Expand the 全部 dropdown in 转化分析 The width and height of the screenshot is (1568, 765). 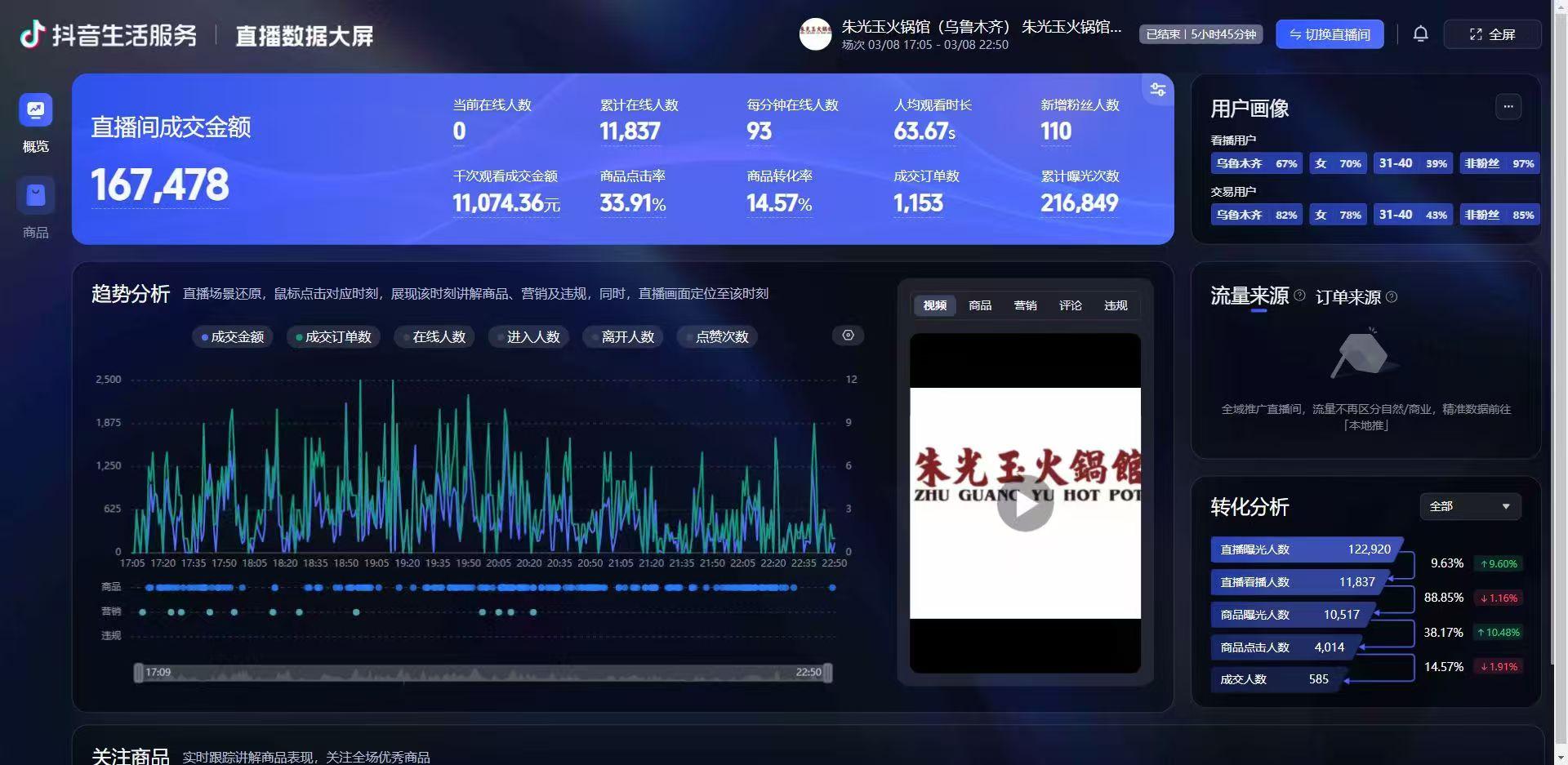point(1469,506)
